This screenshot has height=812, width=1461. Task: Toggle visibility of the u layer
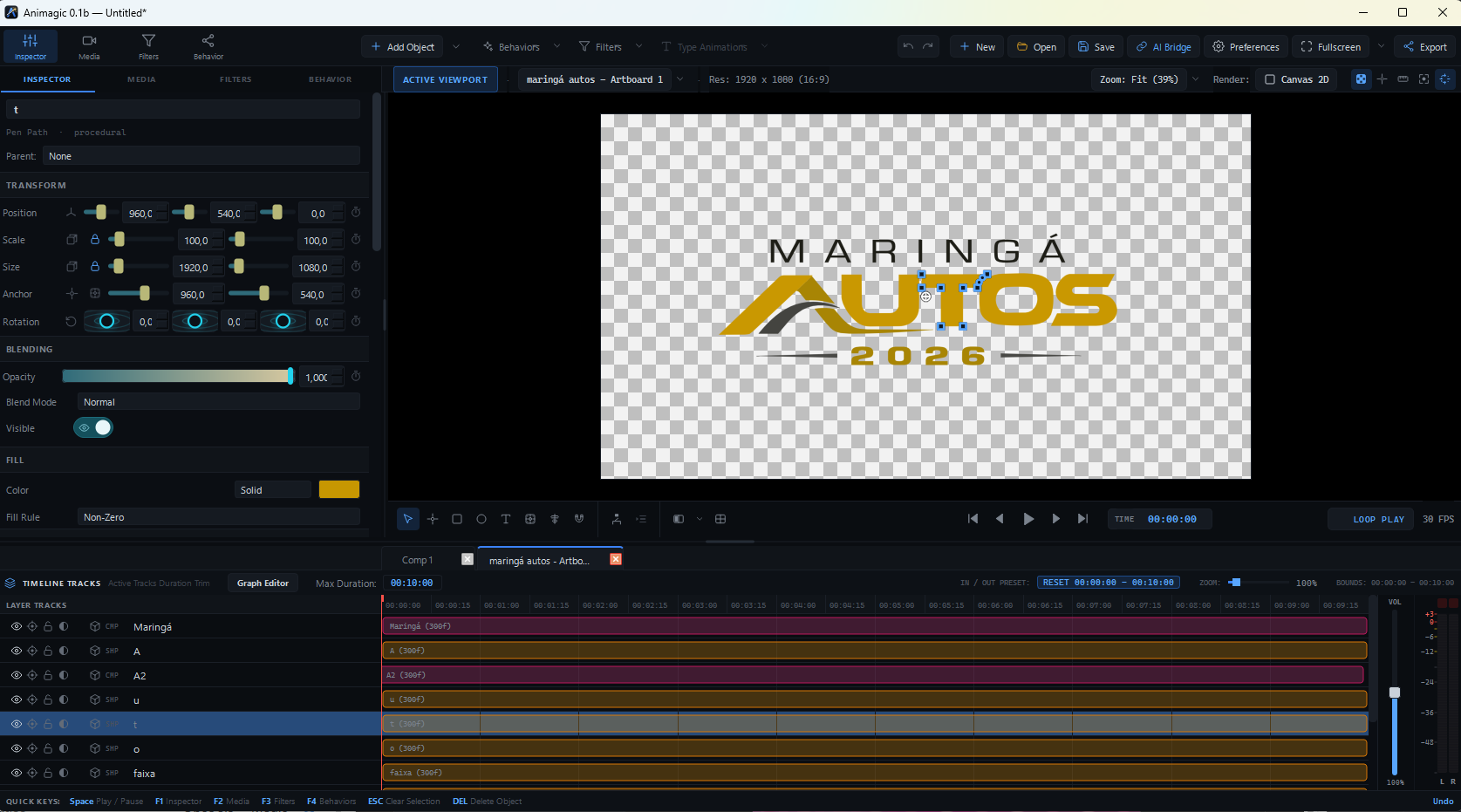pos(17,699)
